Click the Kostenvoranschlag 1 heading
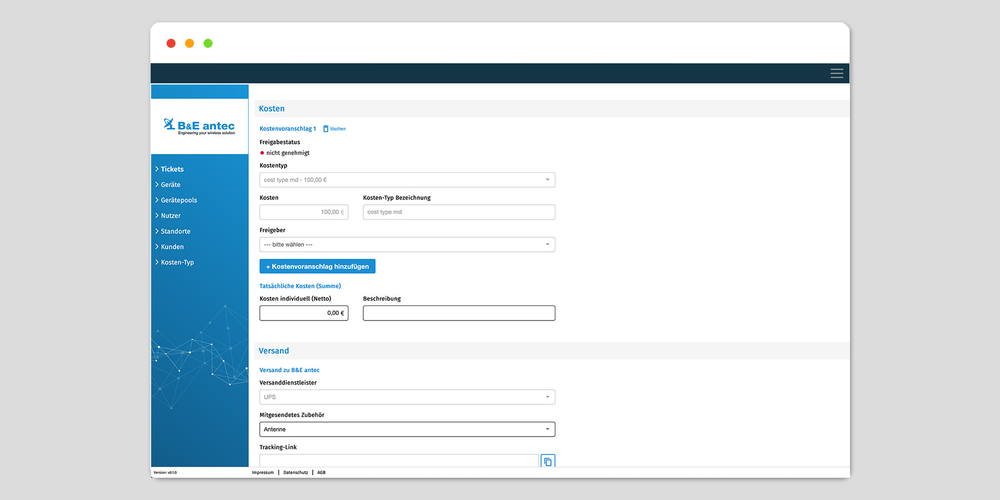This screenshot has width=1000, height=500. (288, 129)
